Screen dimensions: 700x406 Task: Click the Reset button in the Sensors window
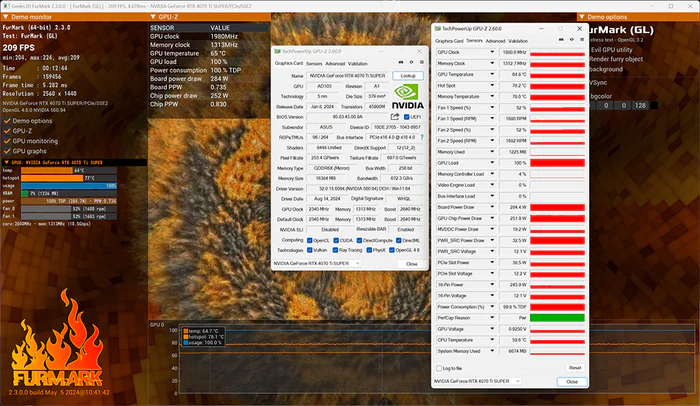pos(575,368)
